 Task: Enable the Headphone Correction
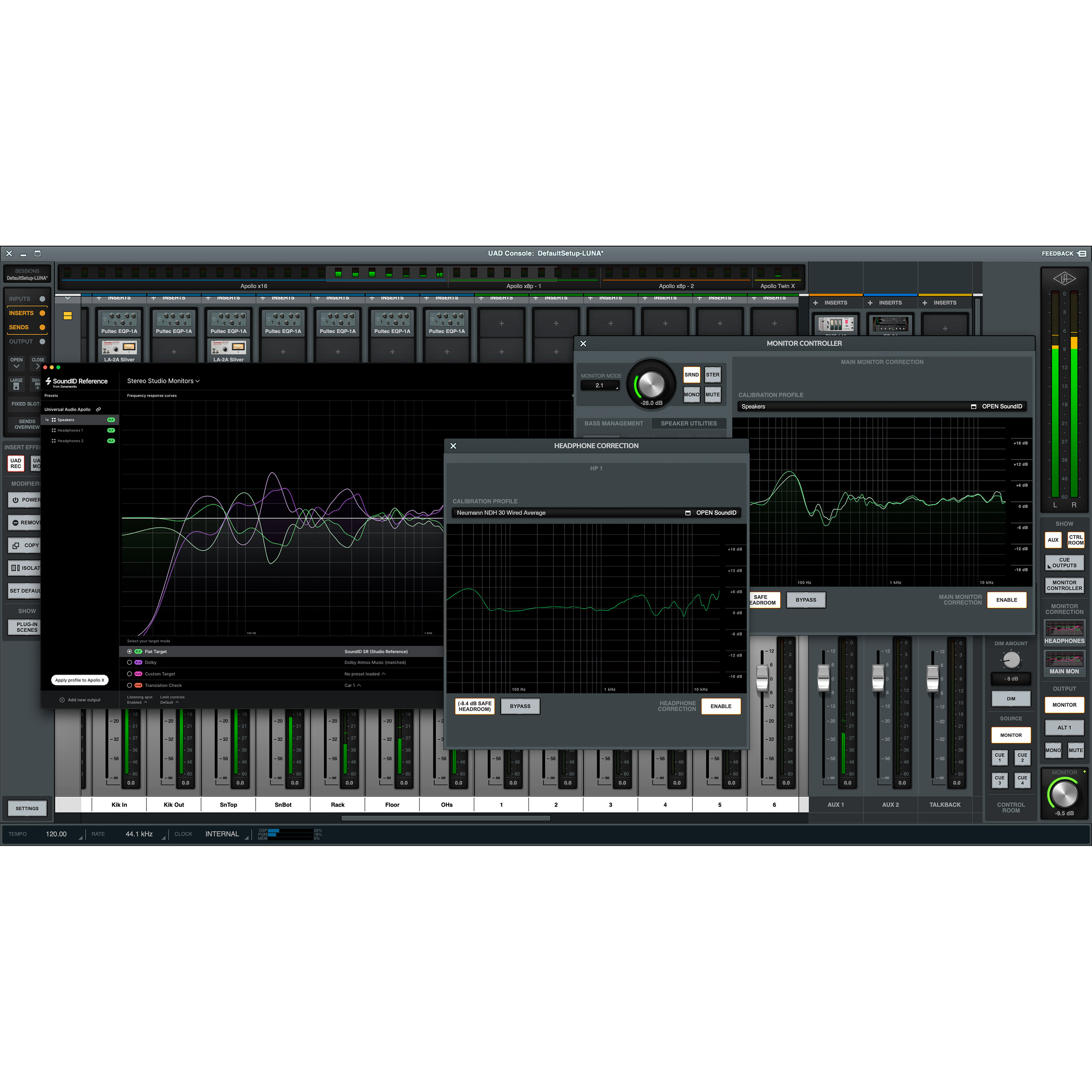[721, 706]
